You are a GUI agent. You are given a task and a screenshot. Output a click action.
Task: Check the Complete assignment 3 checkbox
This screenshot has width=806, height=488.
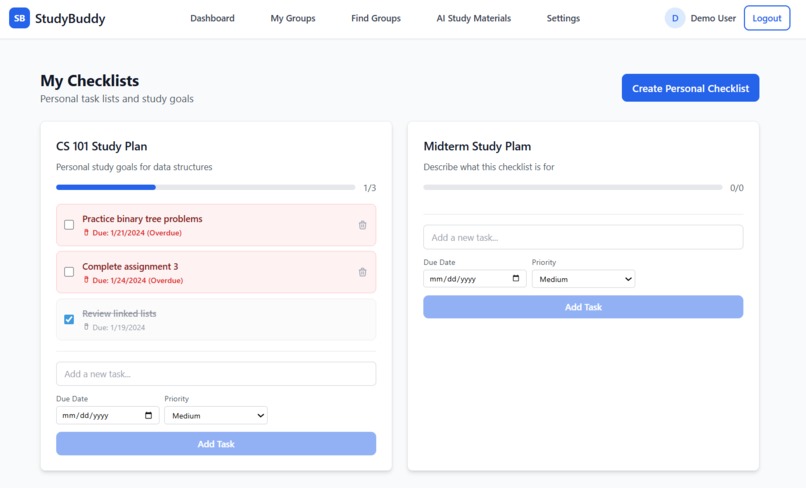coord(69,272)
